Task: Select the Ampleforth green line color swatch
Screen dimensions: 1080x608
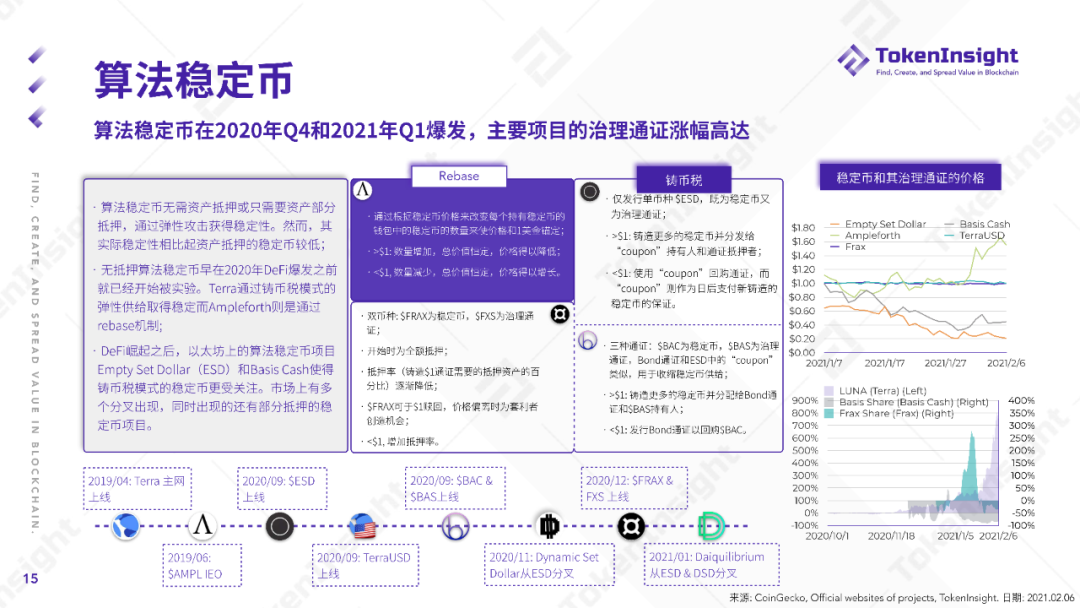Action: 837,236
